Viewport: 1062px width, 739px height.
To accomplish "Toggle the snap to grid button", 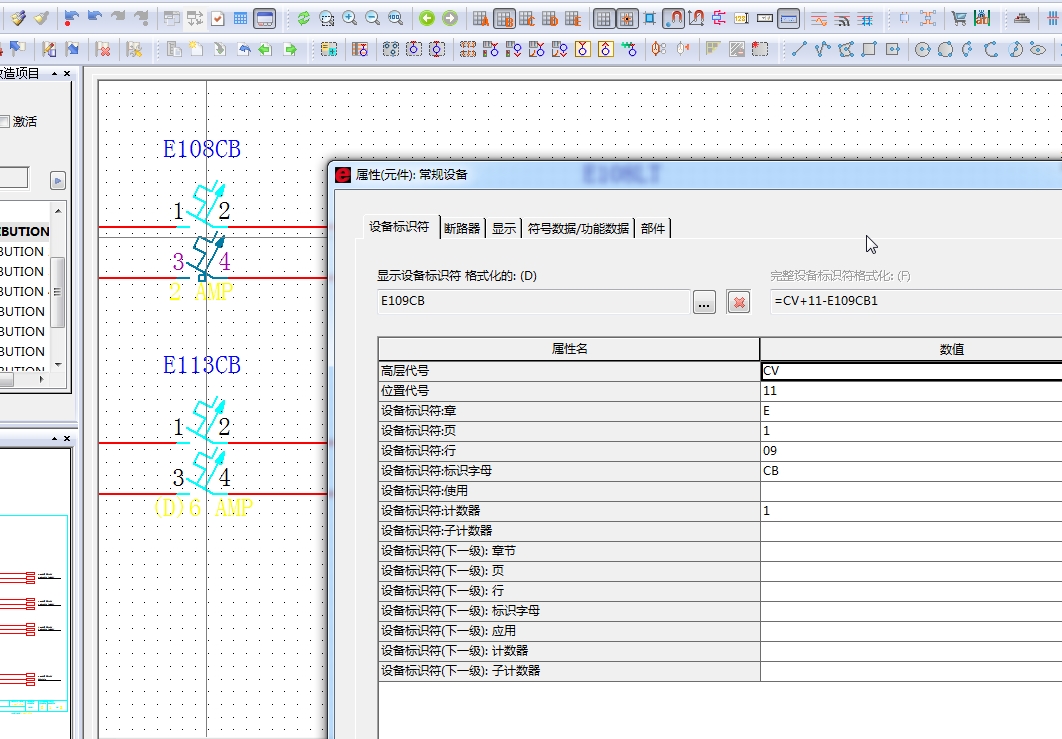I will click(627, 18).
